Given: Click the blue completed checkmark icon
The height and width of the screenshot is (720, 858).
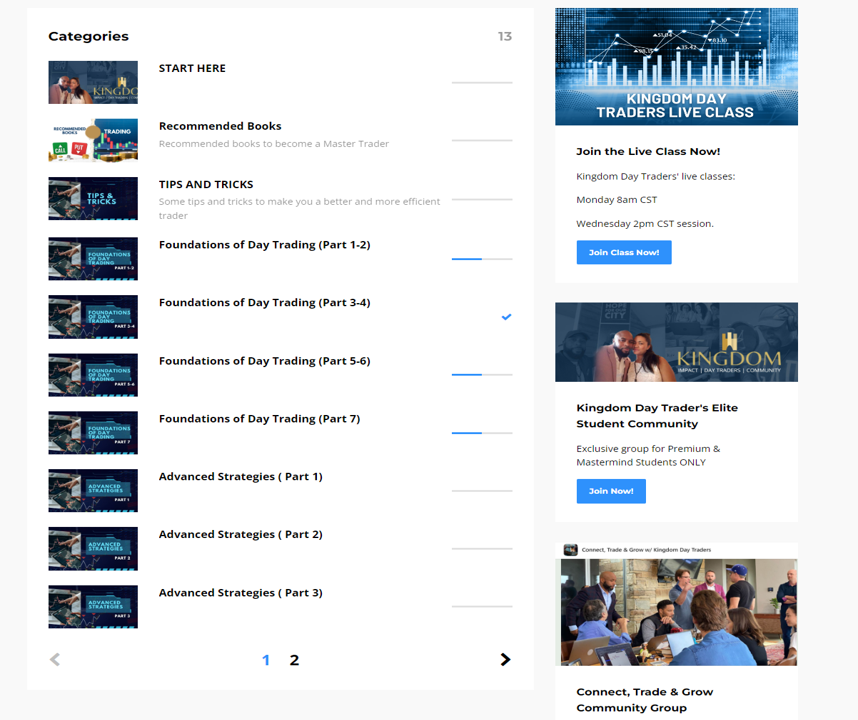Looking at the screenshot, I should 506,317.
